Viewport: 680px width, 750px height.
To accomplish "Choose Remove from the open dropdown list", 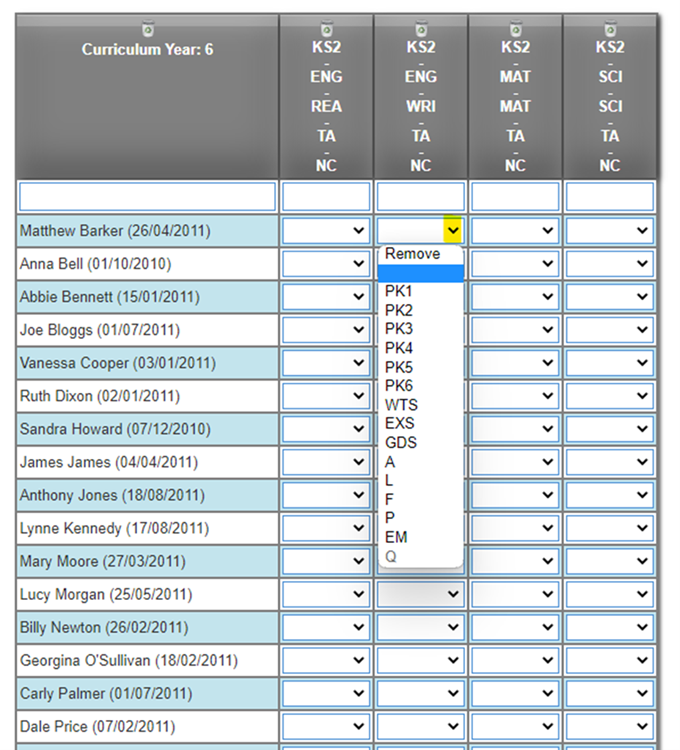I will 412,254.
